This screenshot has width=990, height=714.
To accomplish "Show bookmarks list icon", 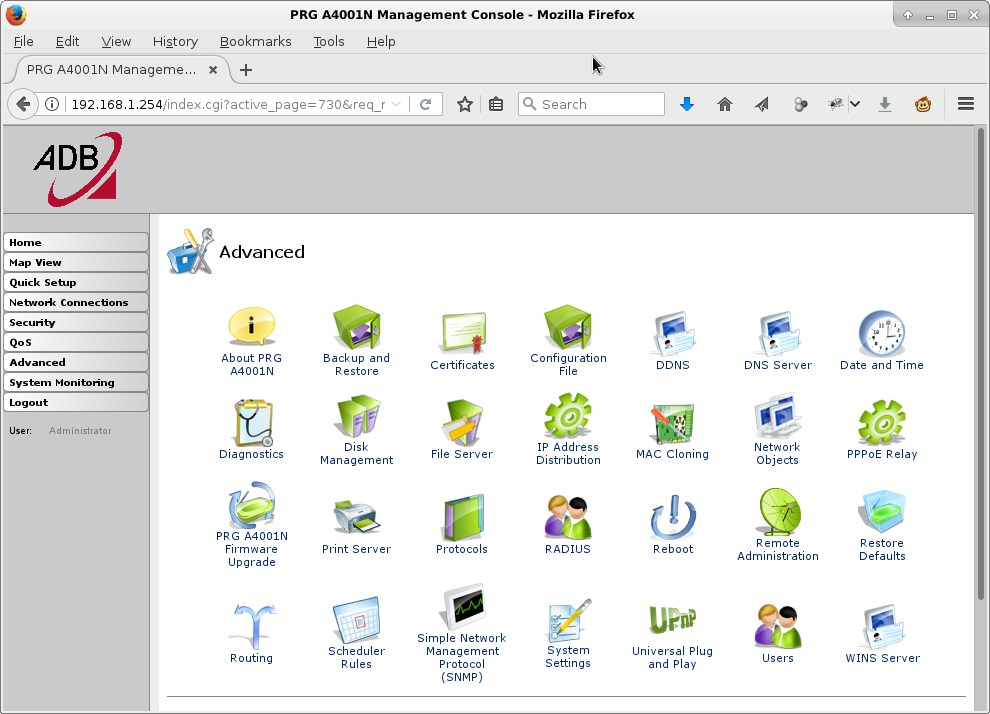I will coord(496,104).
